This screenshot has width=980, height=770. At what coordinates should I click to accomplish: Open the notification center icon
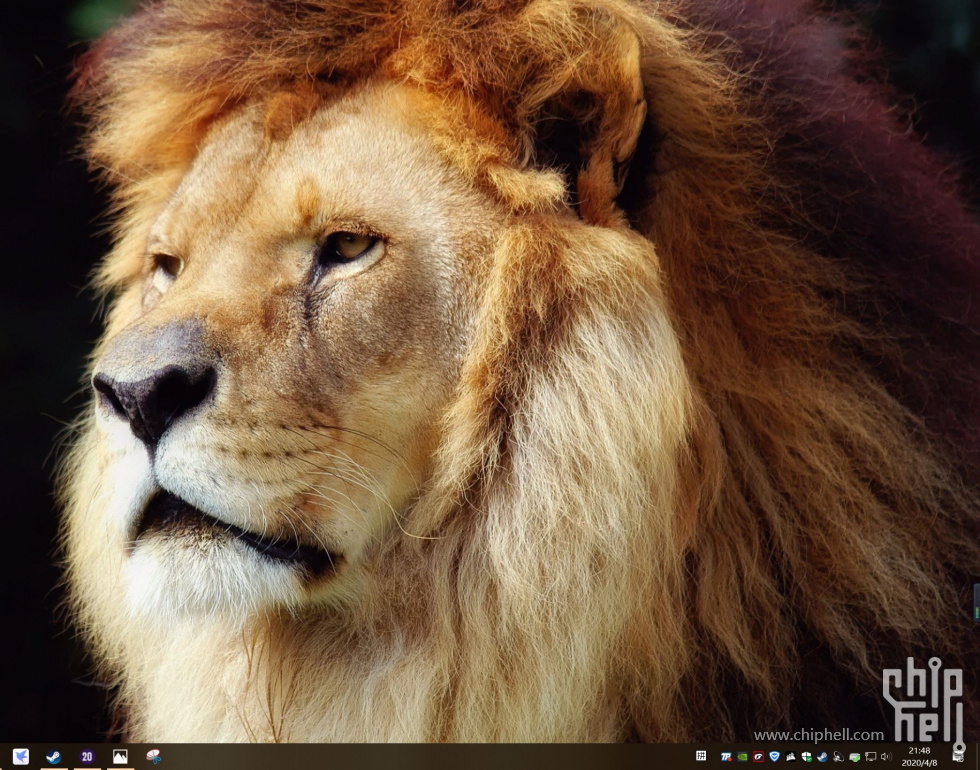[x=958, y=757]
